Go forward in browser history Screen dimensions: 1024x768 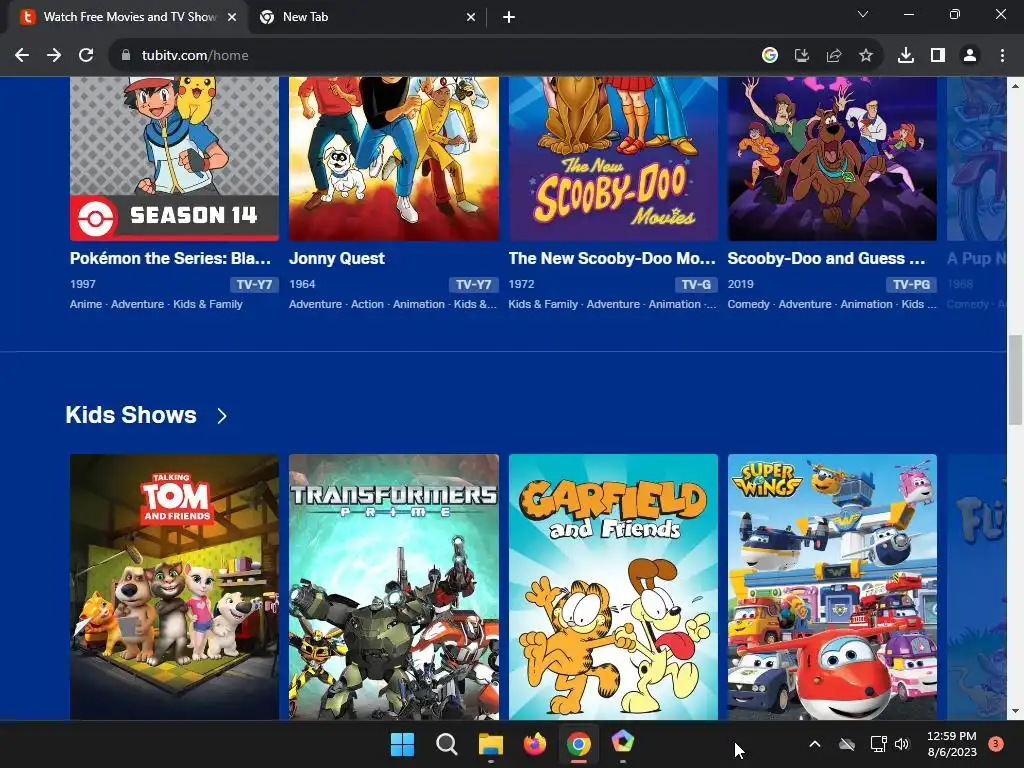54,56
